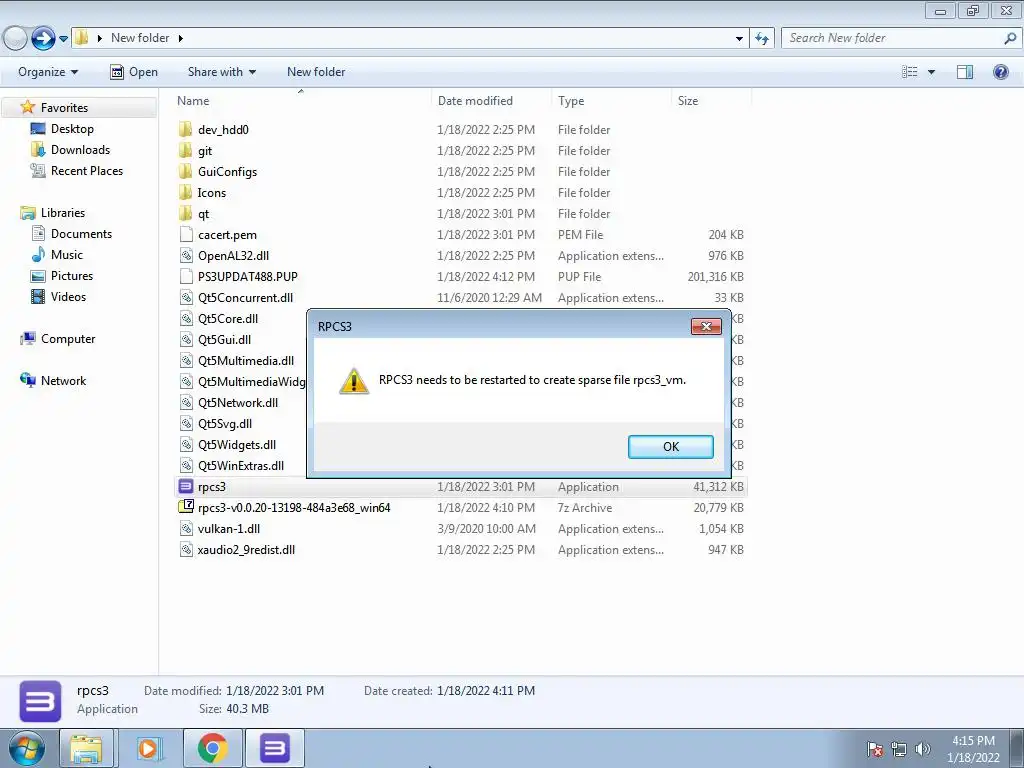Open Libraries in navigation pane
This screenshot has height=768, width=1024.
63,213
